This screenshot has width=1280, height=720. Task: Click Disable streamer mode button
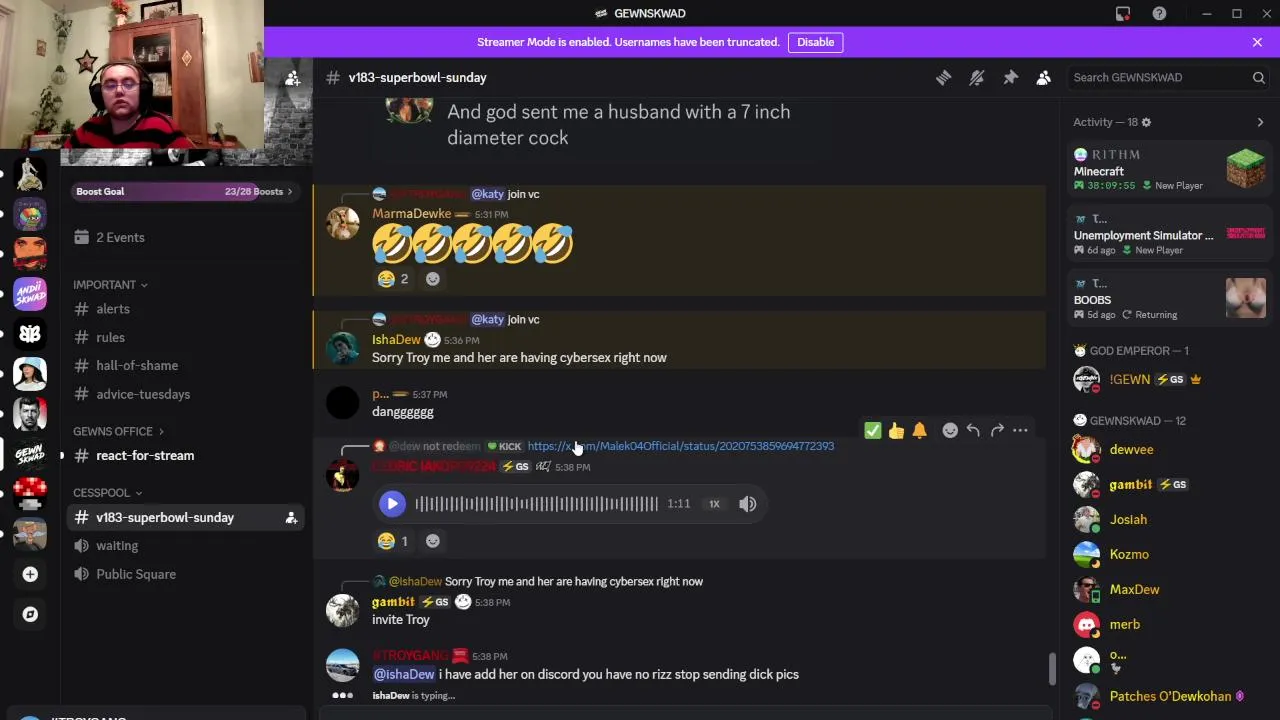pos(815,42)
